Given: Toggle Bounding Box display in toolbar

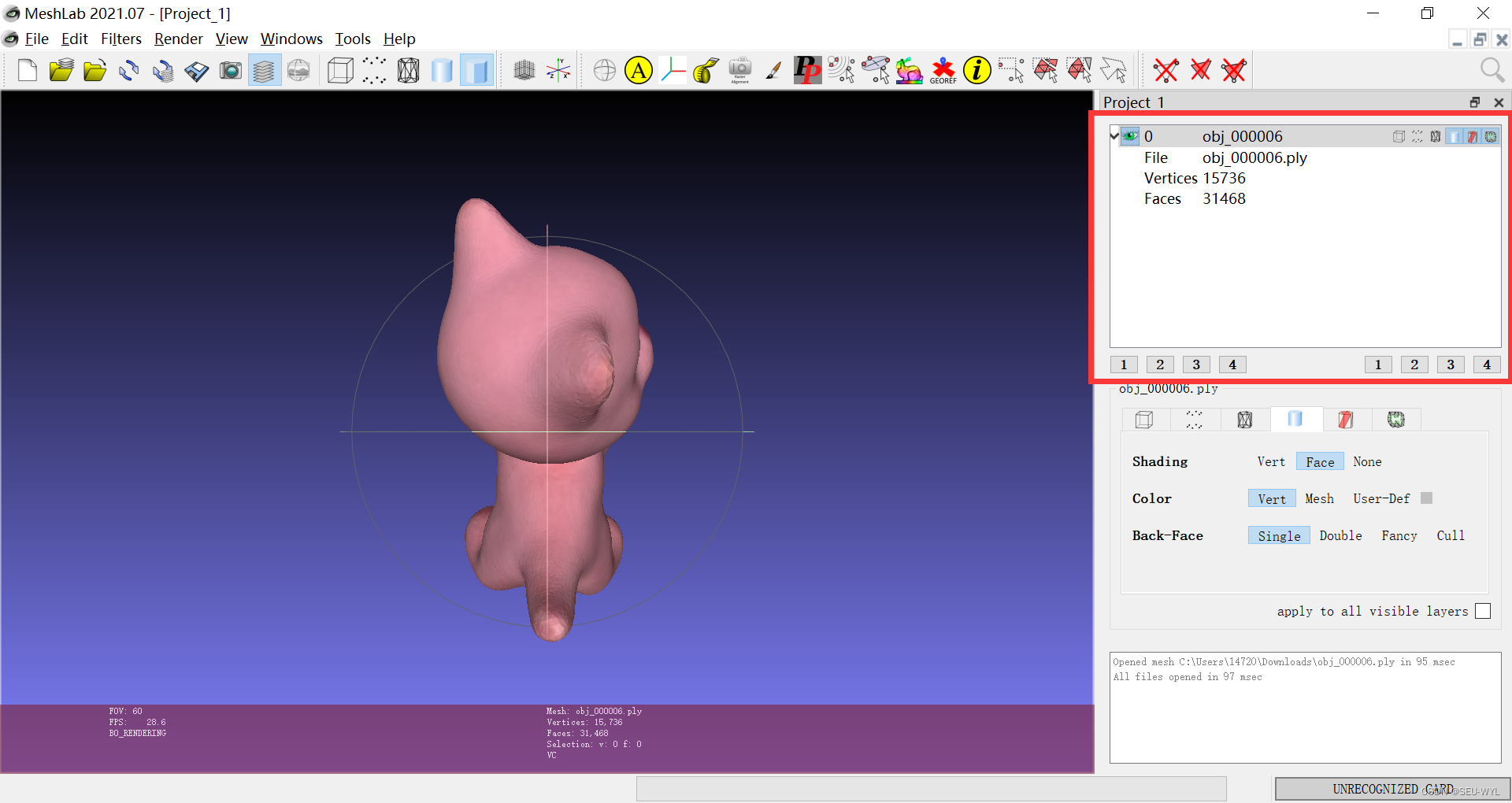Looking at the screenshot, I should coord(340,71).
